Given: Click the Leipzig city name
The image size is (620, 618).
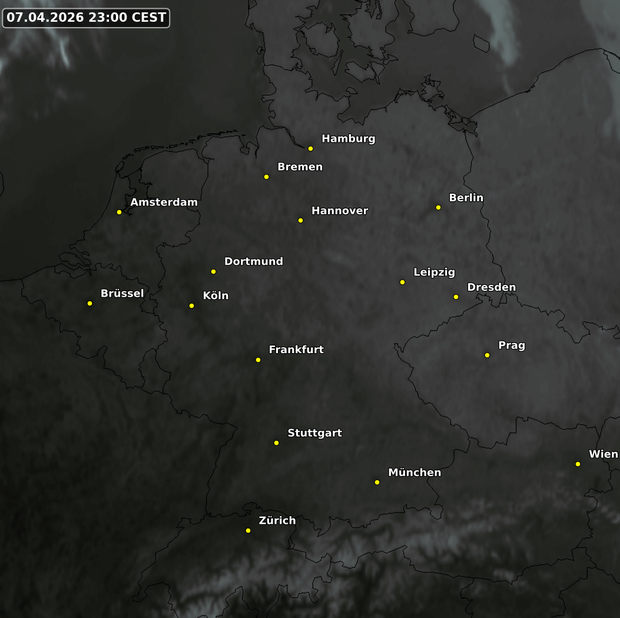Looking at the screenshot, I should pyautogui.click(x=434, y=272).
